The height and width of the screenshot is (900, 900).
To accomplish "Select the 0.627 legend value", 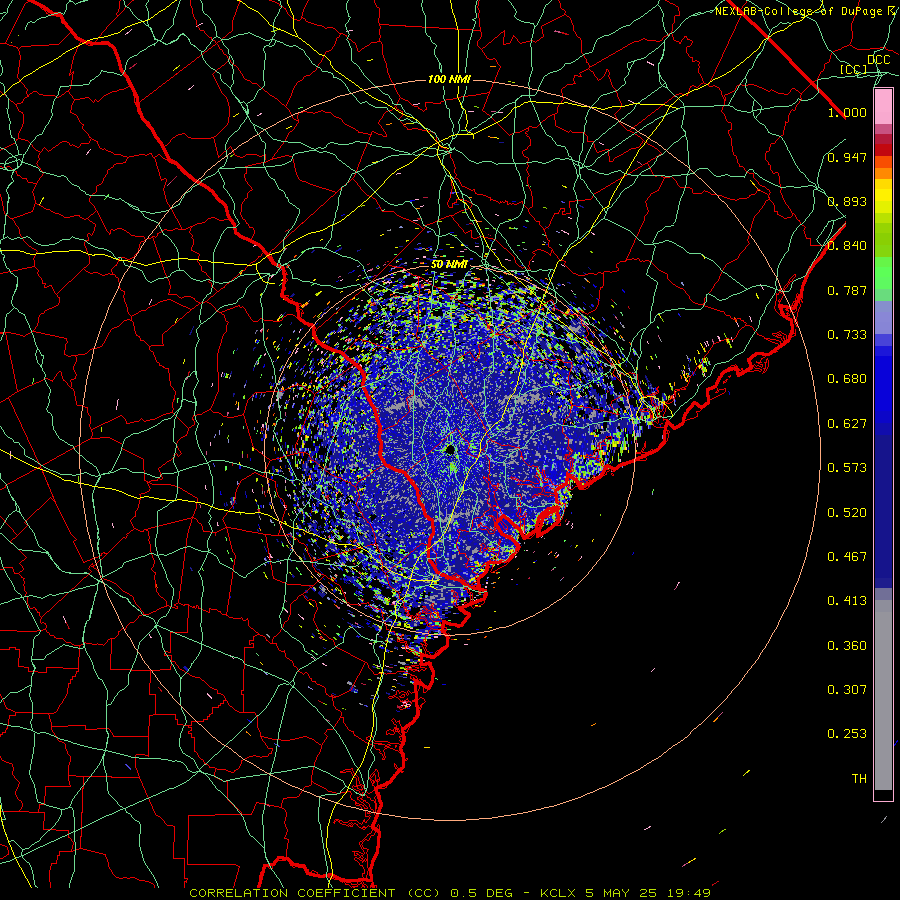I will pyautogui.click(x=847, y=424).
